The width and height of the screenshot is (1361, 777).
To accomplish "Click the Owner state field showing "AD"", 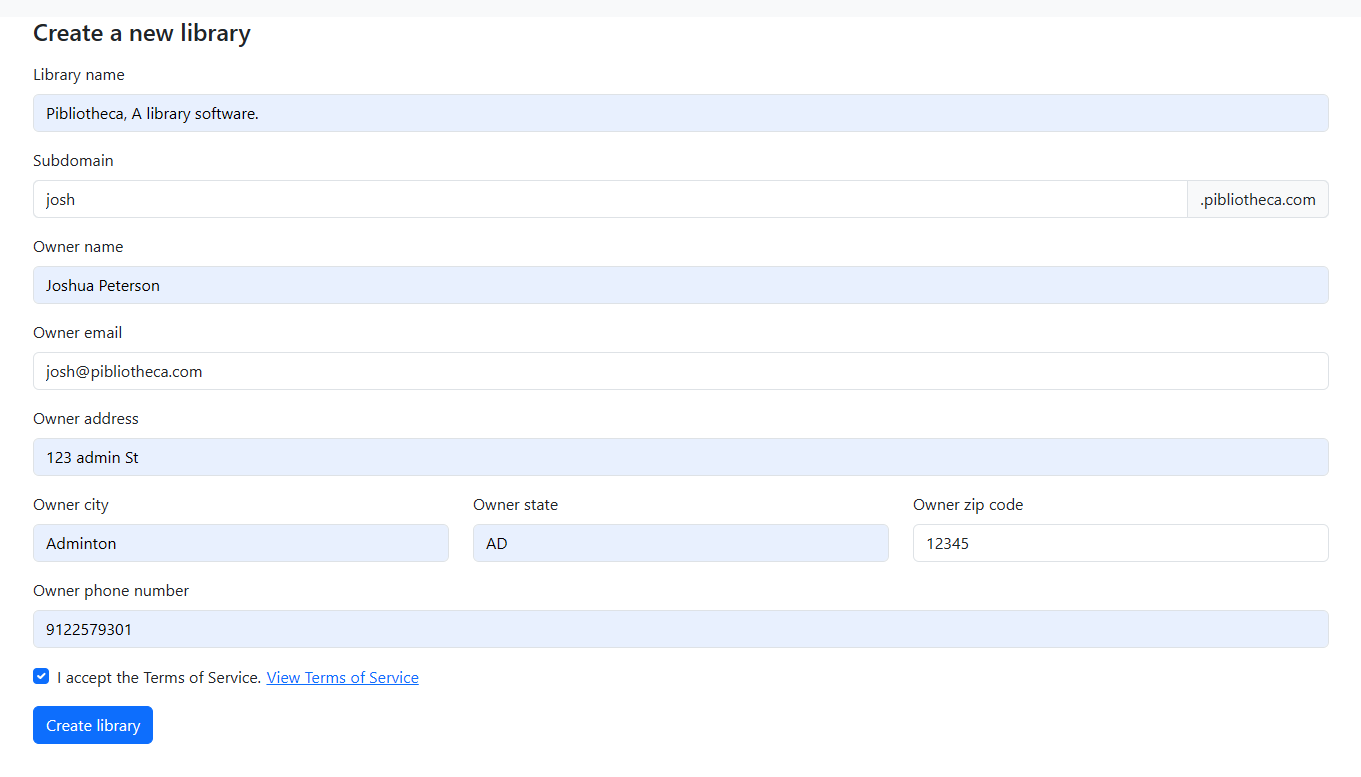I will coord(680,543).
